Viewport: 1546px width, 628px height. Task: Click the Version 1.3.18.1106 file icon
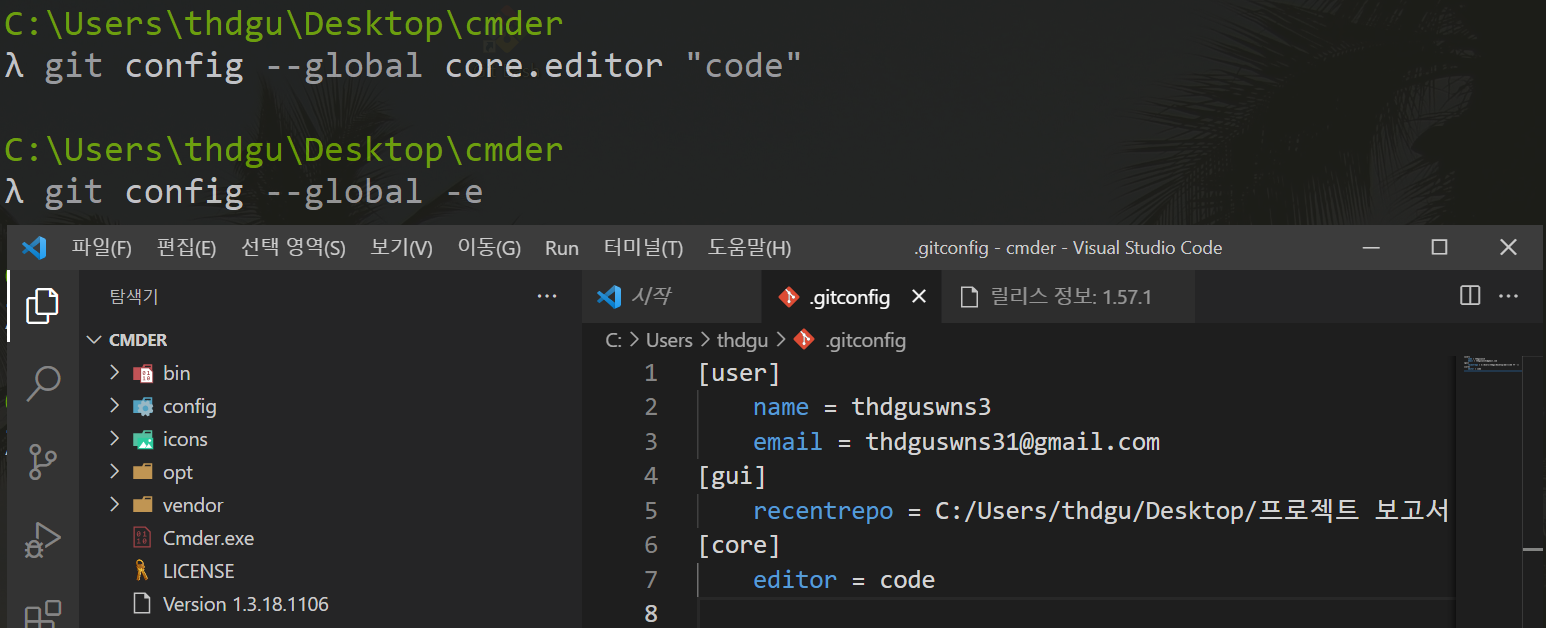coord(143,604)
